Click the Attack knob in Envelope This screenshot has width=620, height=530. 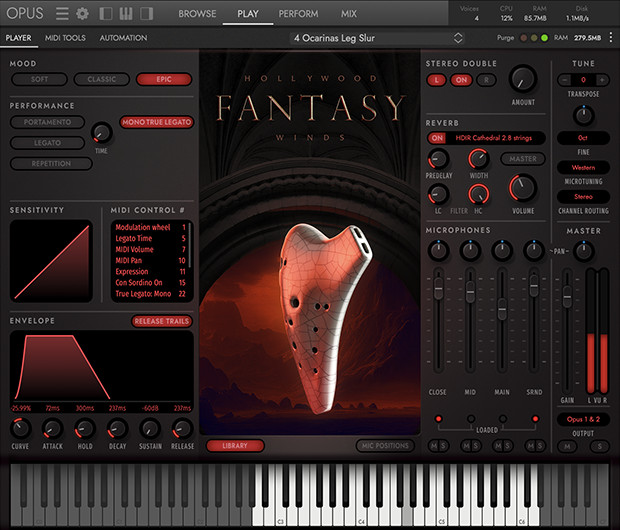click(x=53, y=428)
